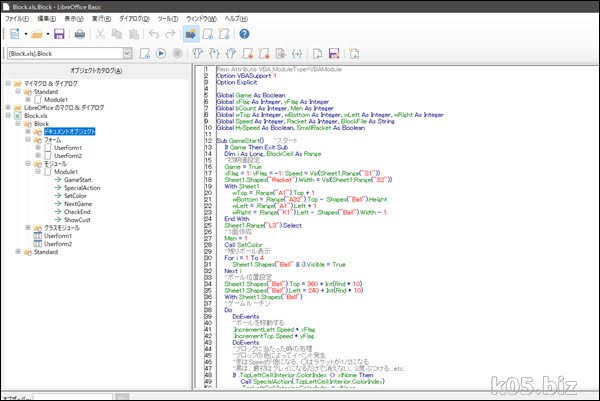
Task: Open the ツール(T) menu
Action: [x=168, y=18]
